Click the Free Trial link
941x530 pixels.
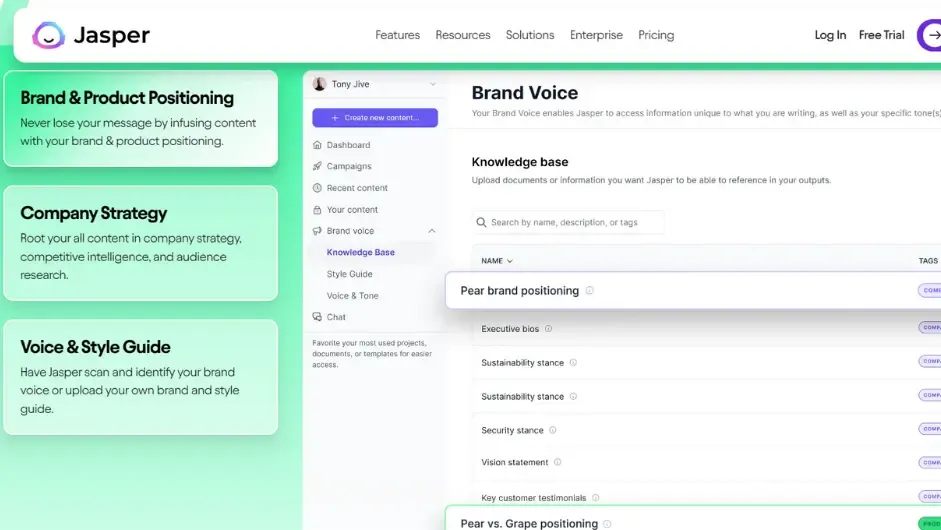click(x=881, y=35)
